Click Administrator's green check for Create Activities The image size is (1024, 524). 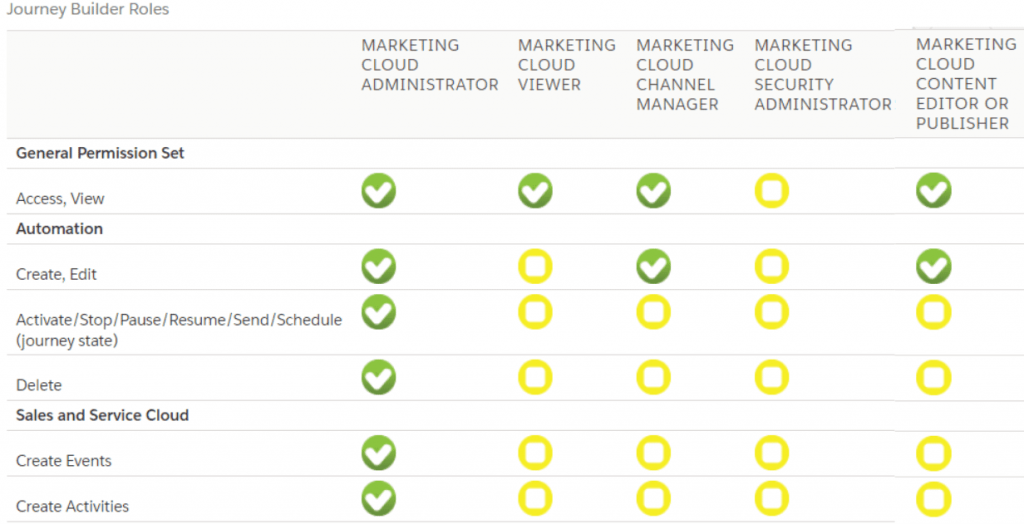379,498
